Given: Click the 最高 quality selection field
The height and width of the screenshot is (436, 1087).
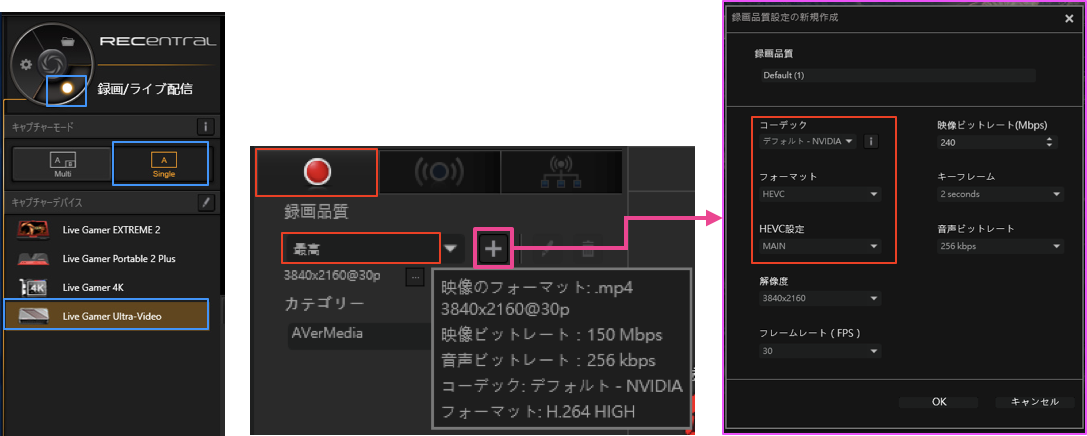Looking at the screenshot, I should [360, 247].
